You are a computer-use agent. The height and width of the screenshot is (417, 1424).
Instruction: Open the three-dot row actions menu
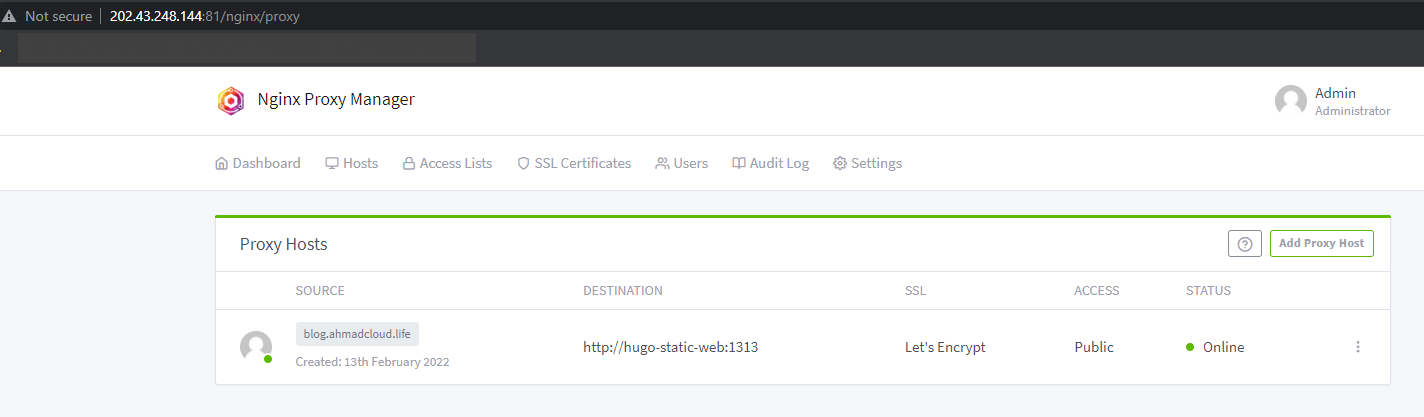[1358, 347]
